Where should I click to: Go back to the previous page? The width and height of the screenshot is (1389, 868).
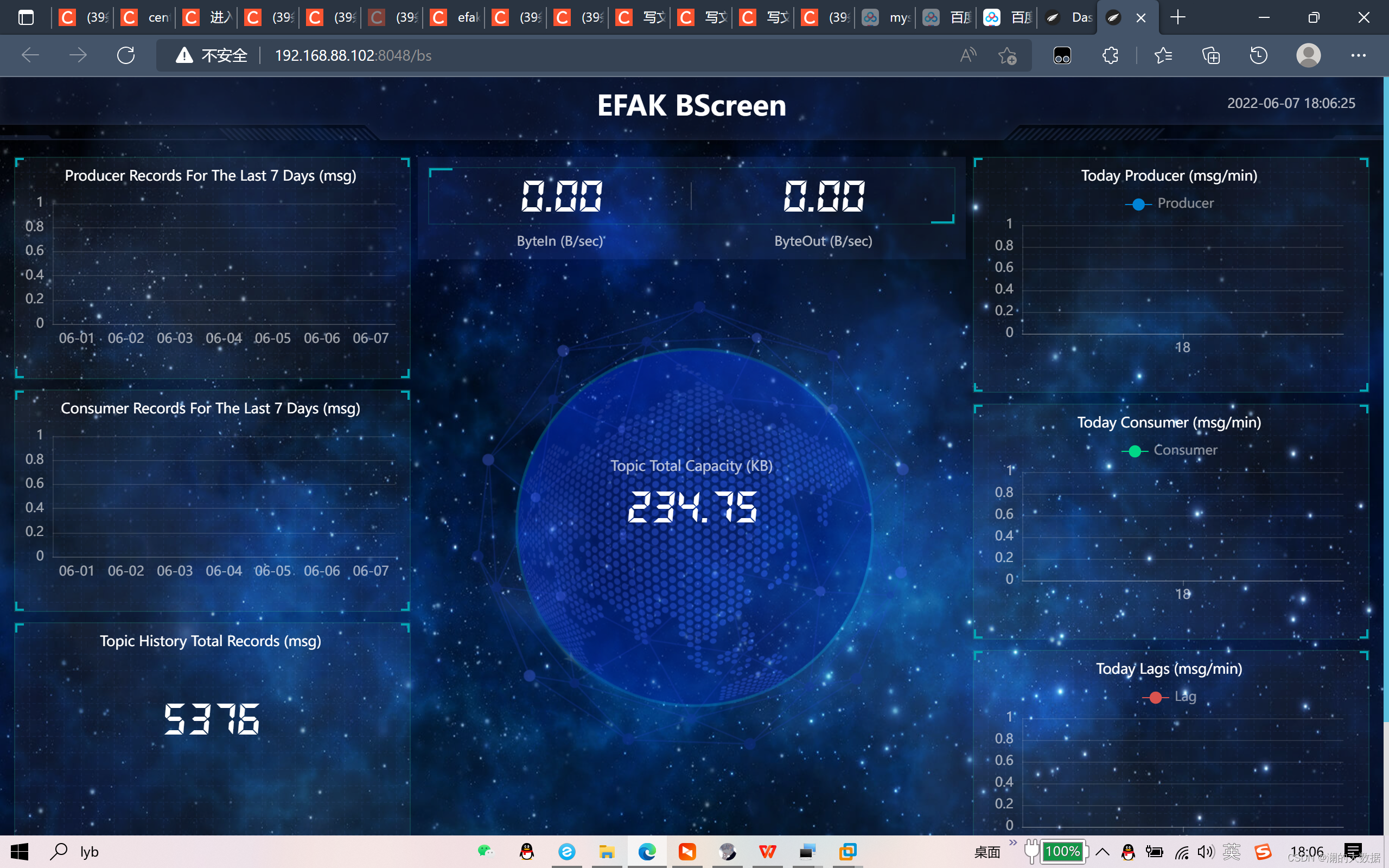pyautogui.click(x=30, y=55)
